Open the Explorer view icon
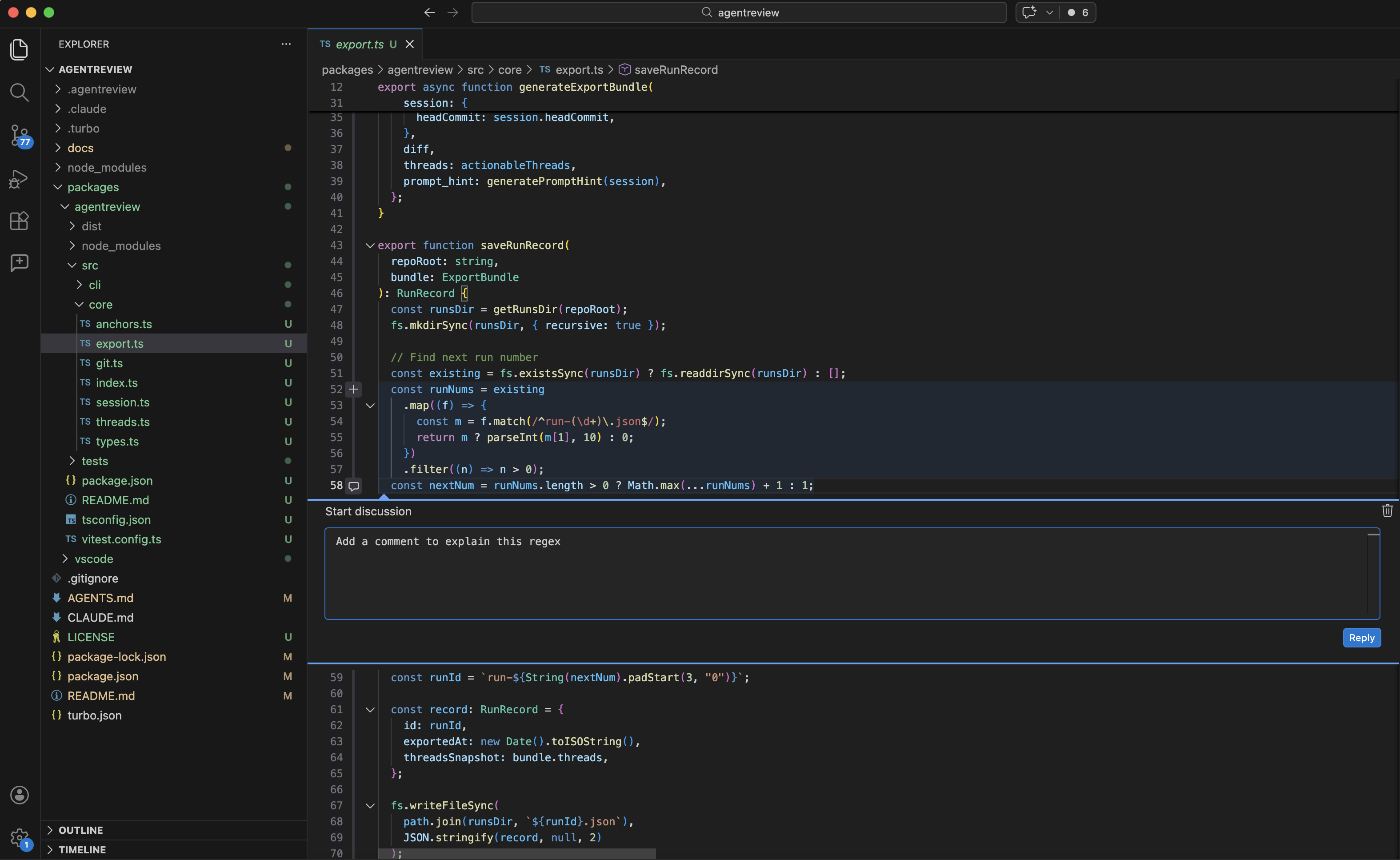Screen dimensions: 1400x860 pos(19,49)
